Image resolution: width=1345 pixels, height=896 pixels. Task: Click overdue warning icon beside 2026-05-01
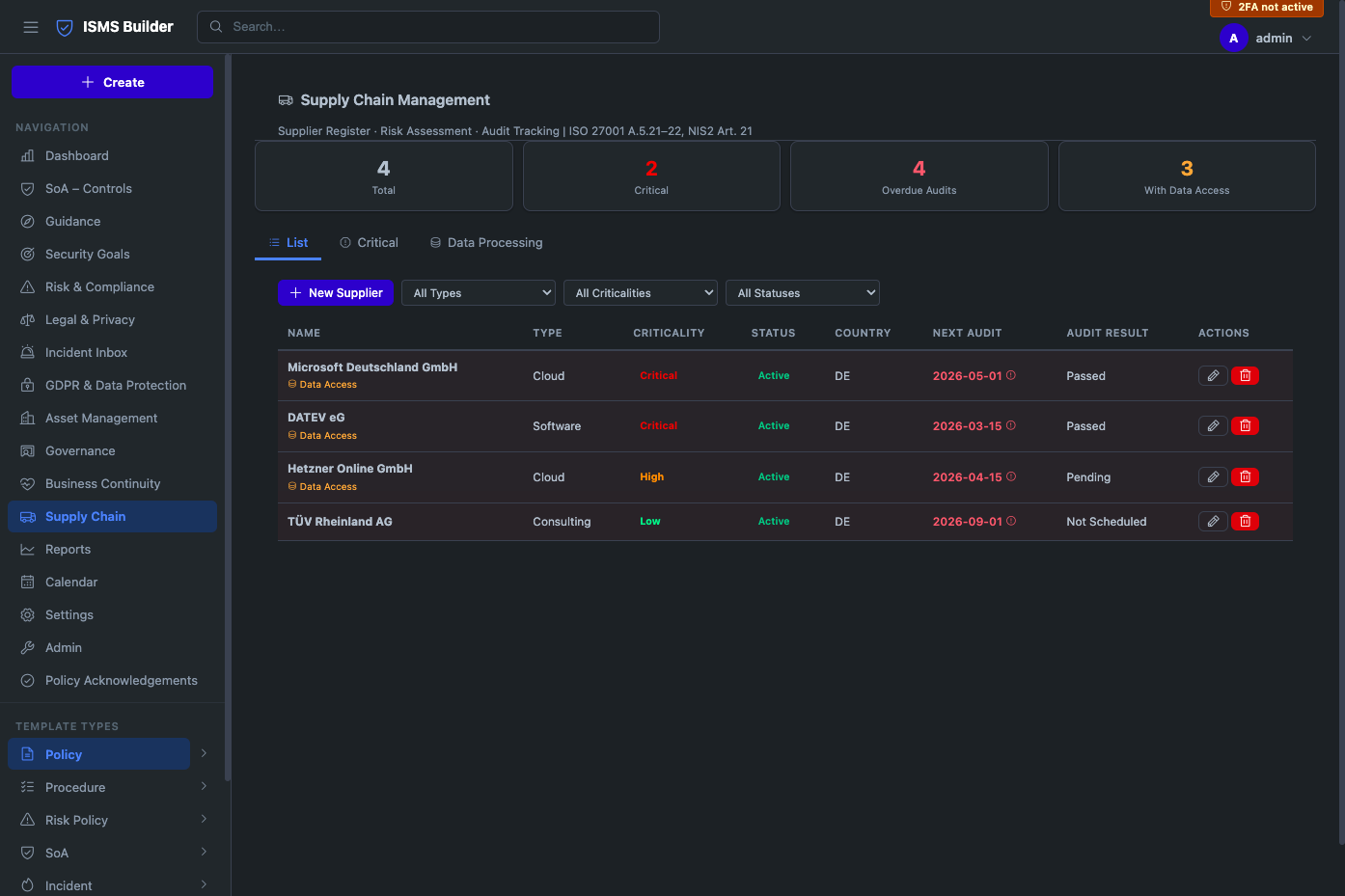point(1011,376)
